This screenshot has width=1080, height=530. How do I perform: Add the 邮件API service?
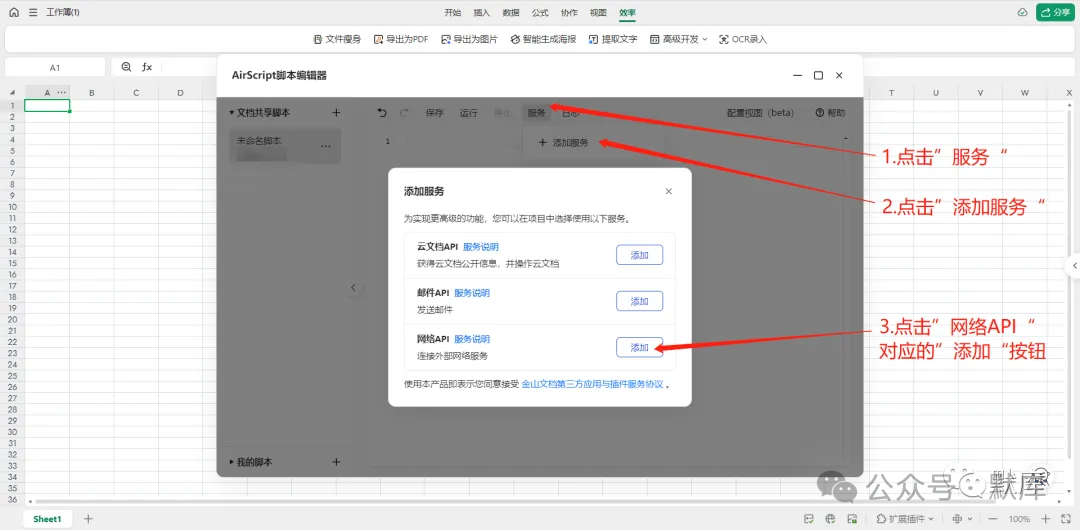639,301
